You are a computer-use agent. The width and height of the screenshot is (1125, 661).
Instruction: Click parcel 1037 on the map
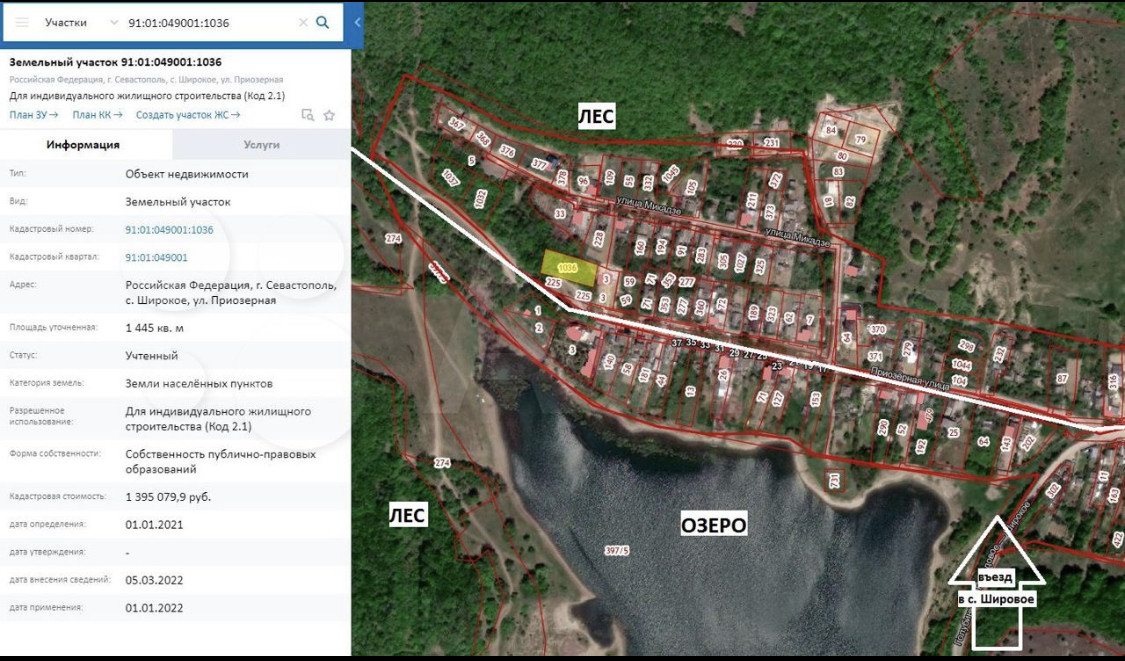tap(450, 177)
